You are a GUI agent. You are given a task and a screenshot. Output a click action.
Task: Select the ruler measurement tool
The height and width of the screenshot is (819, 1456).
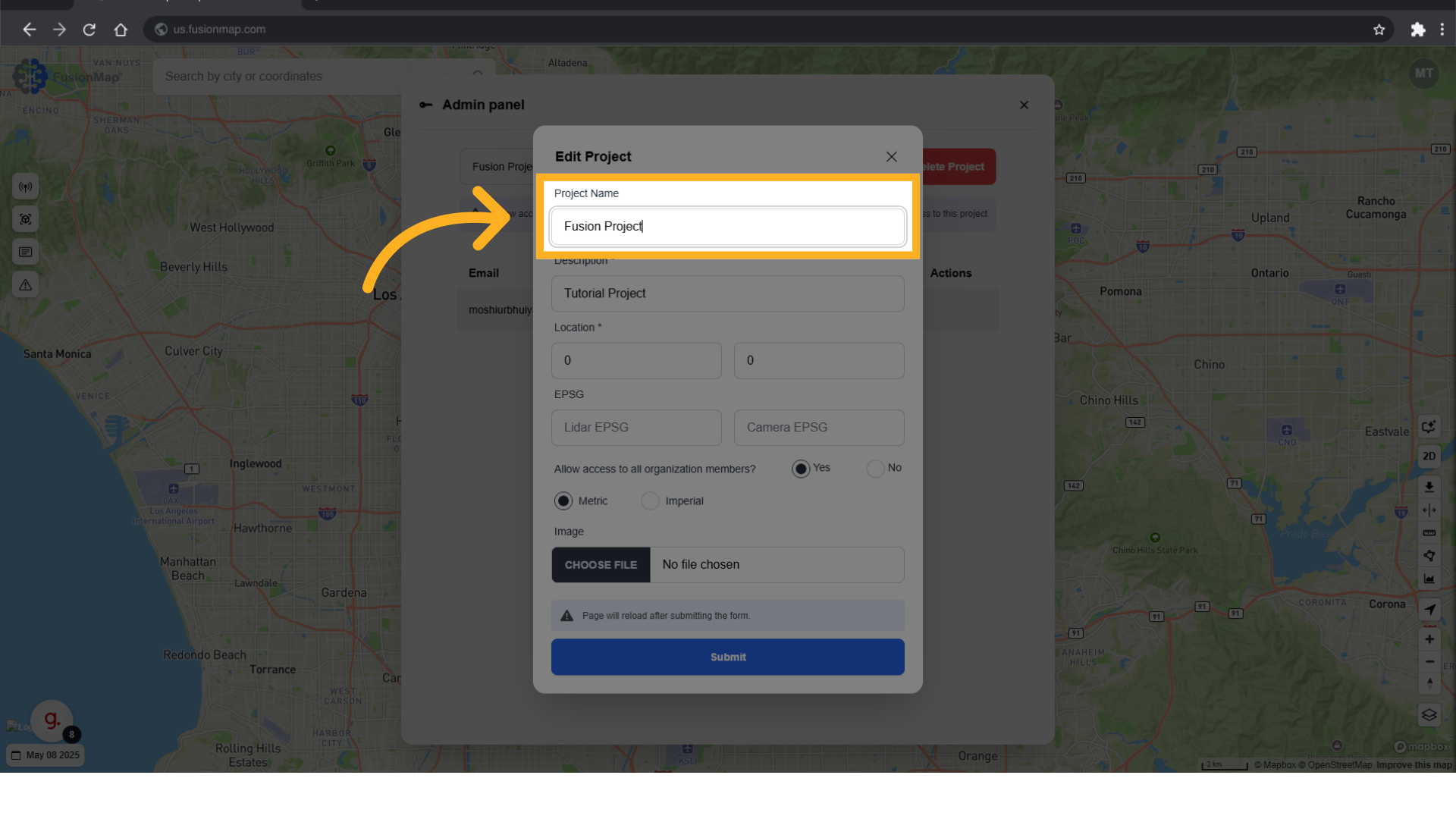pyautogui.click(x=1429, y=532)
